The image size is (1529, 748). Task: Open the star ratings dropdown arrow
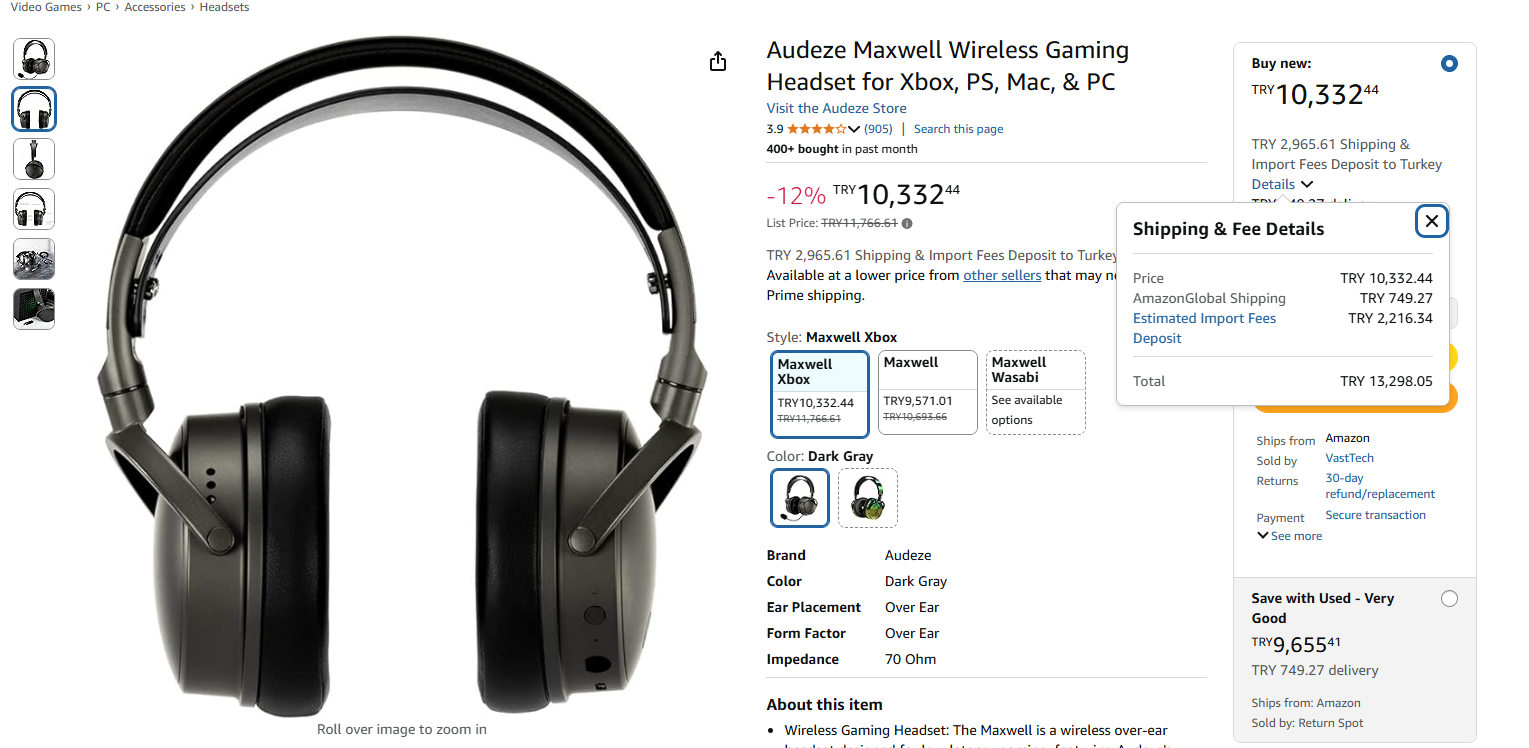point(853,129)
